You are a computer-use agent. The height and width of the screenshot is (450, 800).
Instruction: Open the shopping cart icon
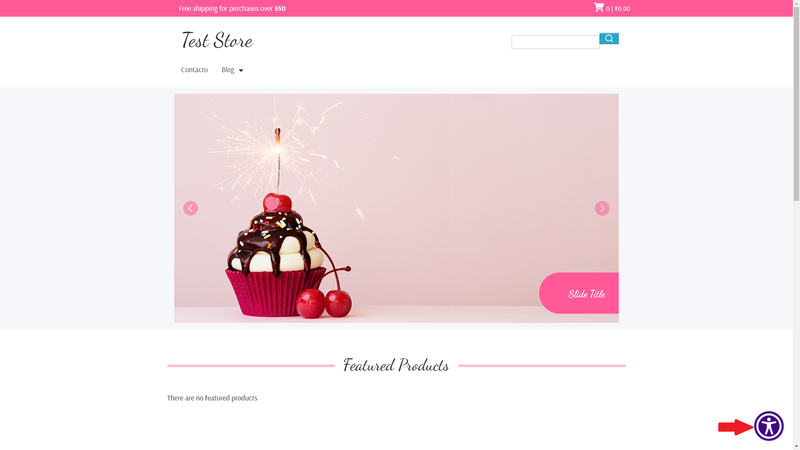pos(598,7)
